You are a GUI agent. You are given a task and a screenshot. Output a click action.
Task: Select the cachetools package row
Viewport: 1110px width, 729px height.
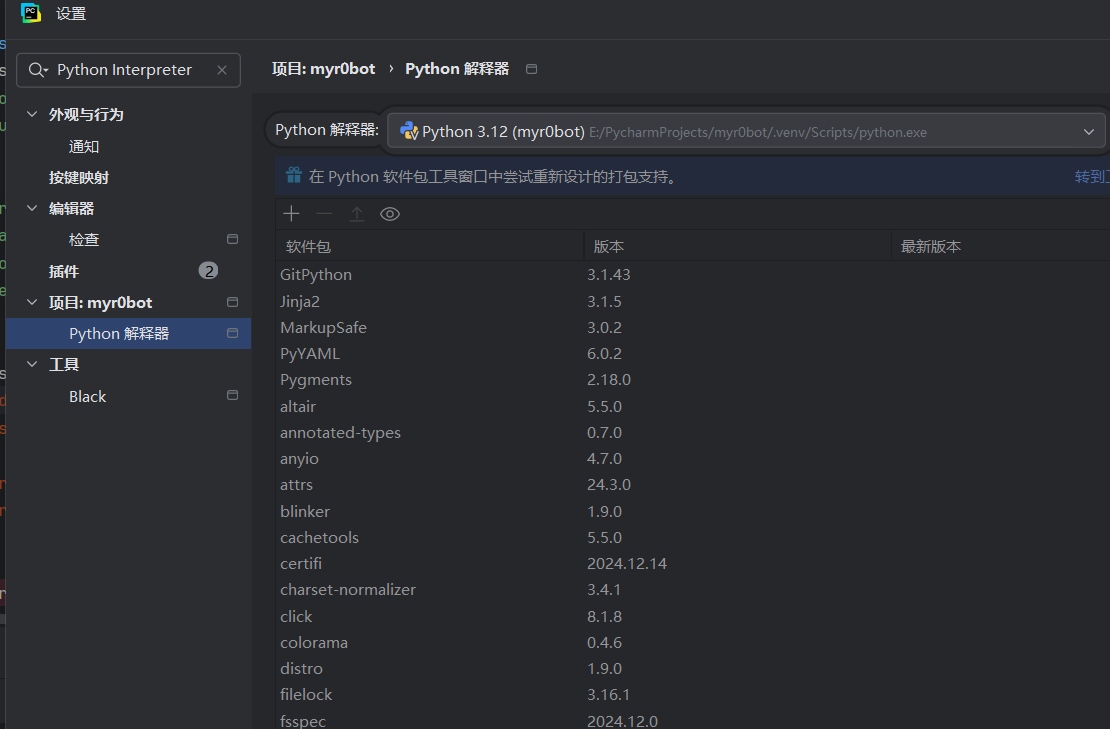click(692, 537)
